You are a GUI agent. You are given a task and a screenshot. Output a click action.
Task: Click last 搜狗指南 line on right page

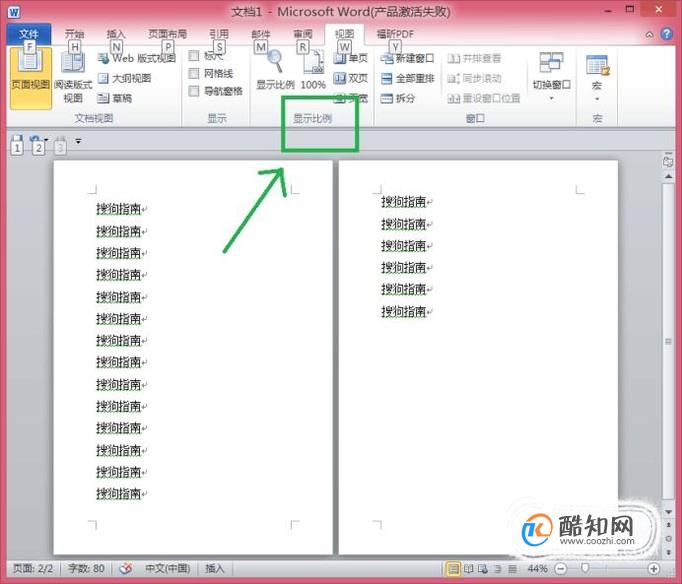pos(406,311)
